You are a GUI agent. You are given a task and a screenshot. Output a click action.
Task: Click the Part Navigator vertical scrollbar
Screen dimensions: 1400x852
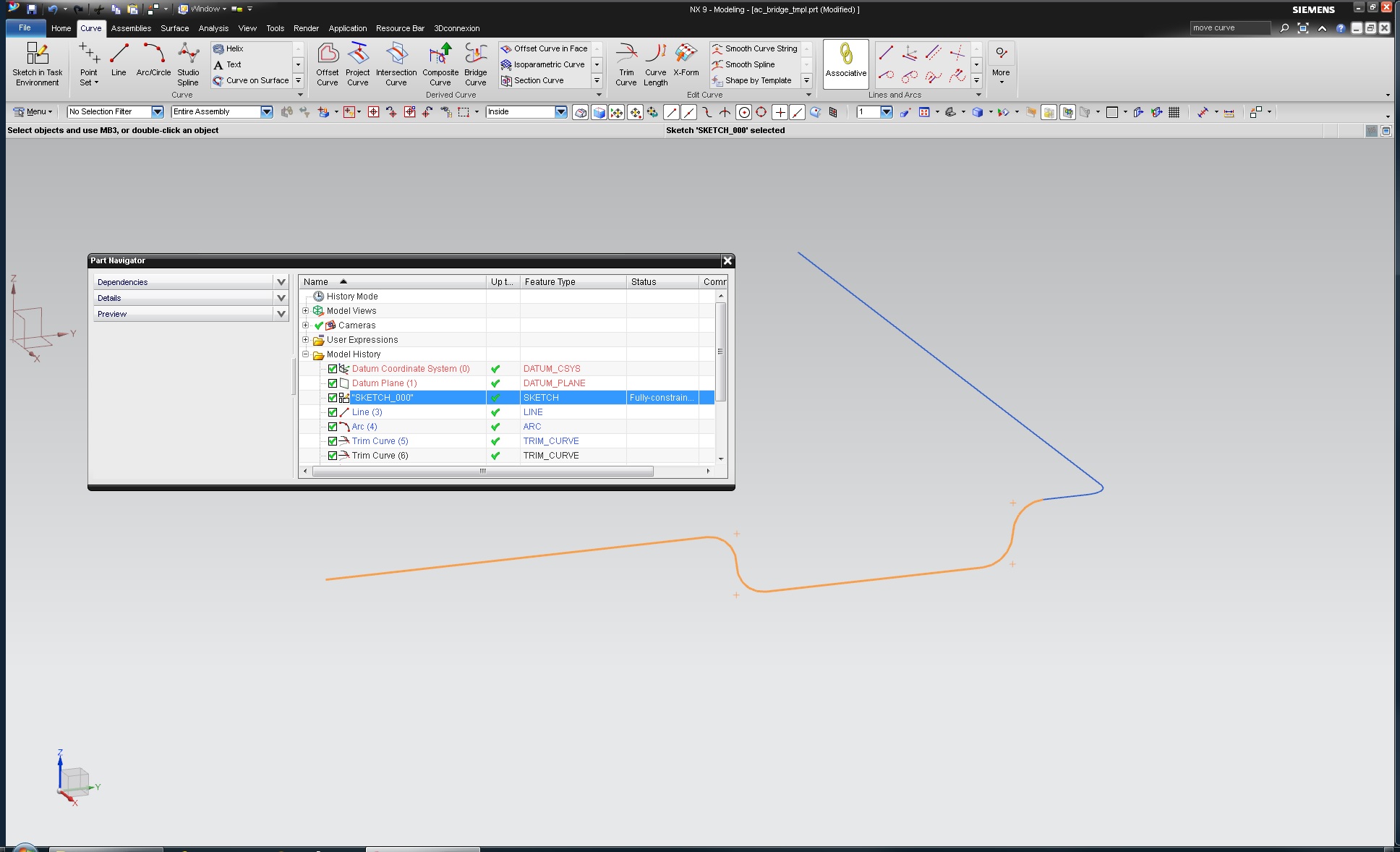click(720, 352)
